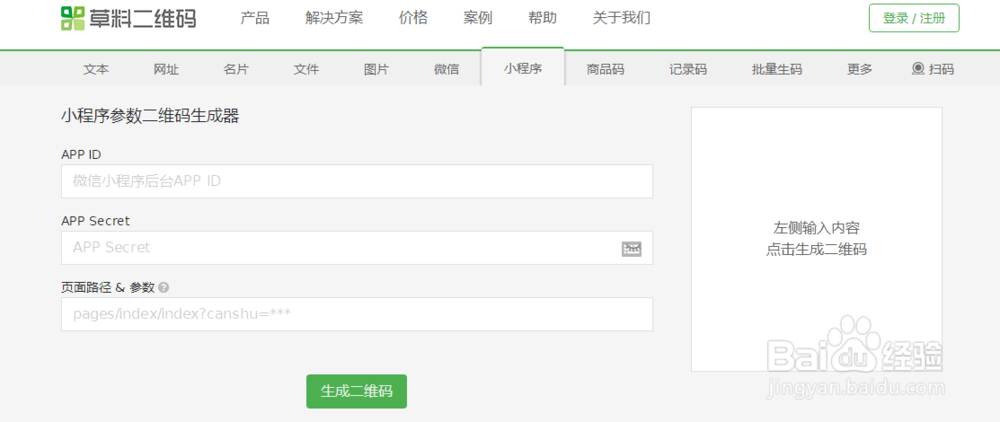1000x422 pixels.
Task: Open the 解决方案 menu
Action: [x=334, y=18]
